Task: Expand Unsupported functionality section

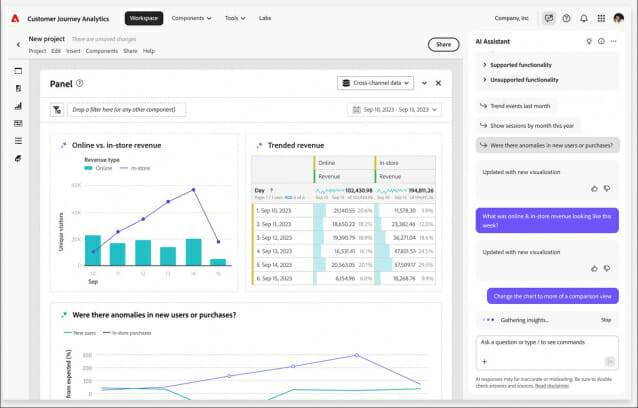Action: 520,80
